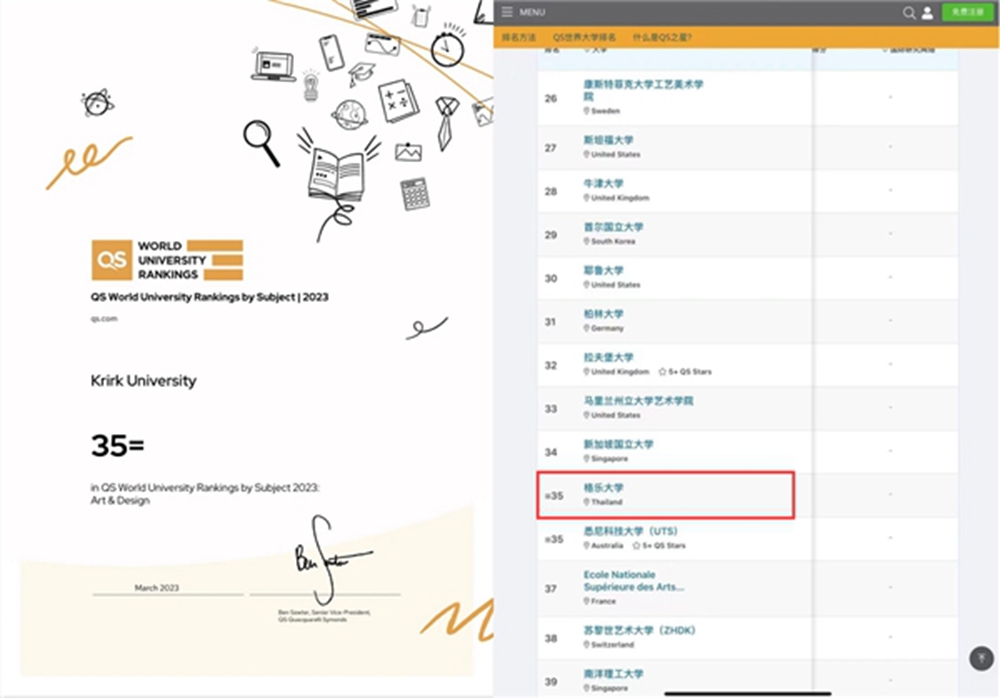
Task: Click rank number 26 in the list
Action: click(x=551, y=98)
